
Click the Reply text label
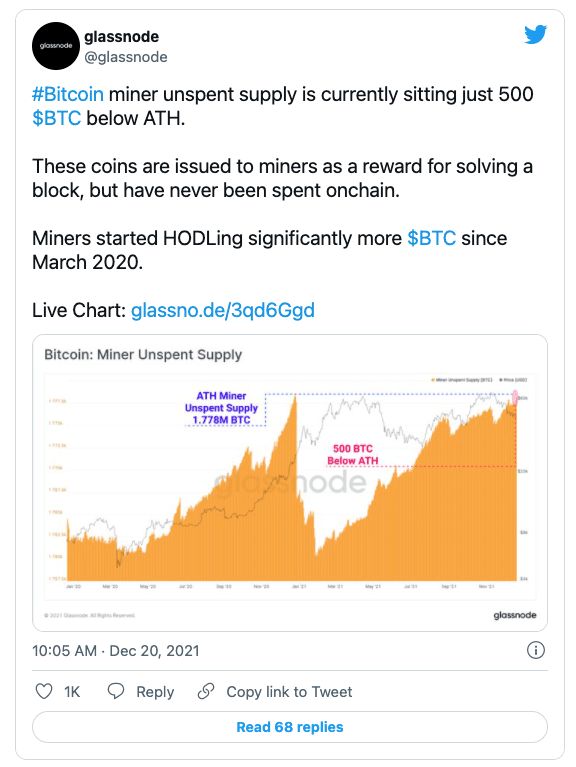155,692
